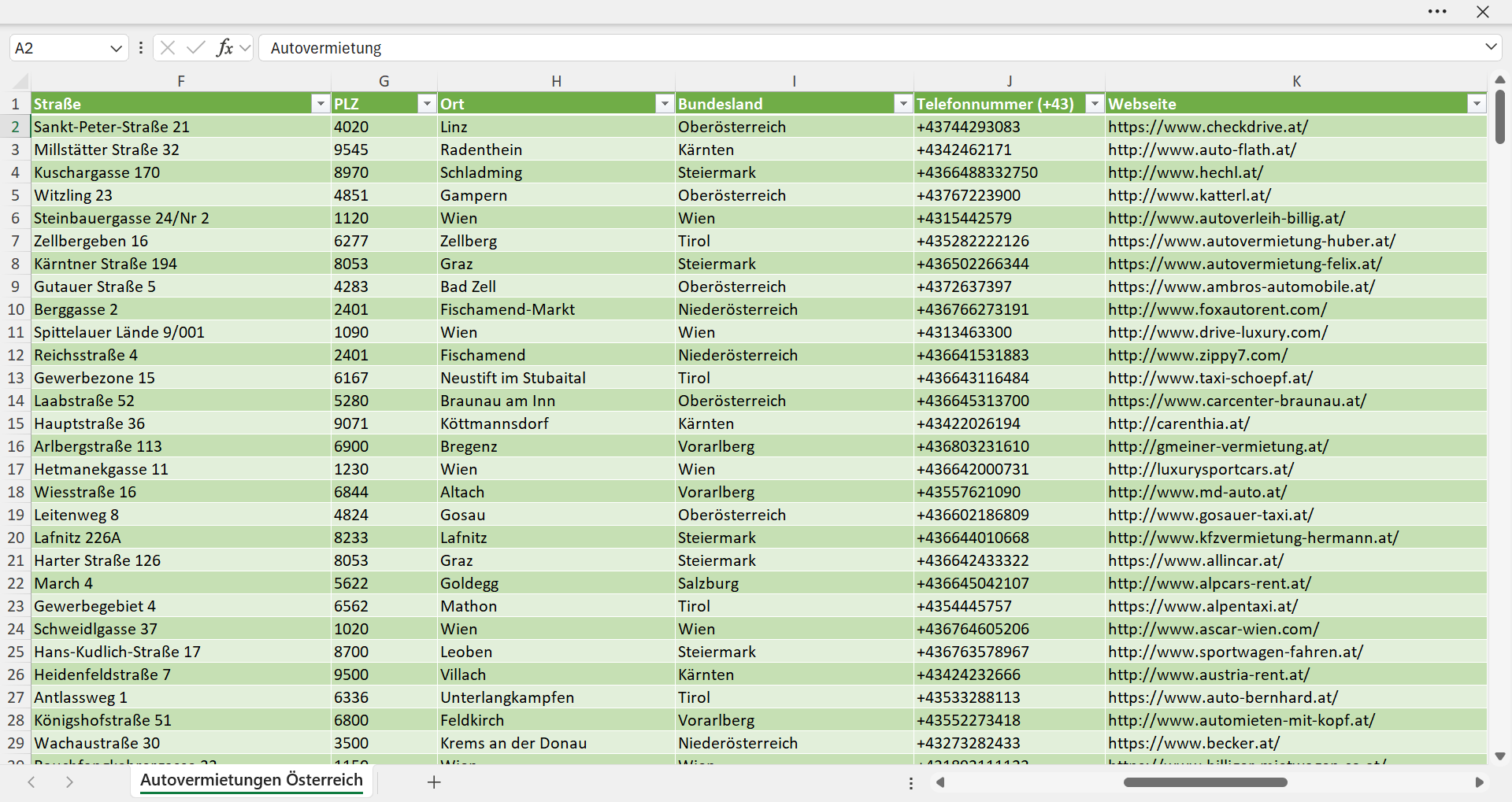The height and width of the screenshot is (802, 1512).
Task: Select column I header
Action: tap(794, 81)
